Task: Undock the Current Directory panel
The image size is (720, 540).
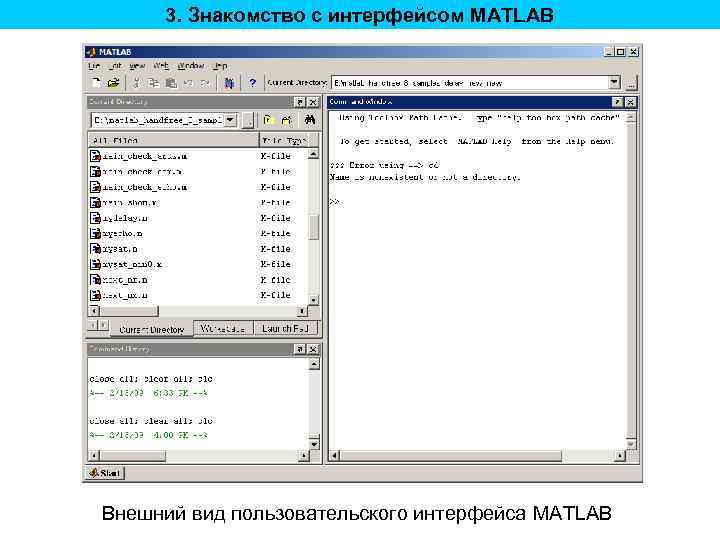Action: tap(300, 102)
